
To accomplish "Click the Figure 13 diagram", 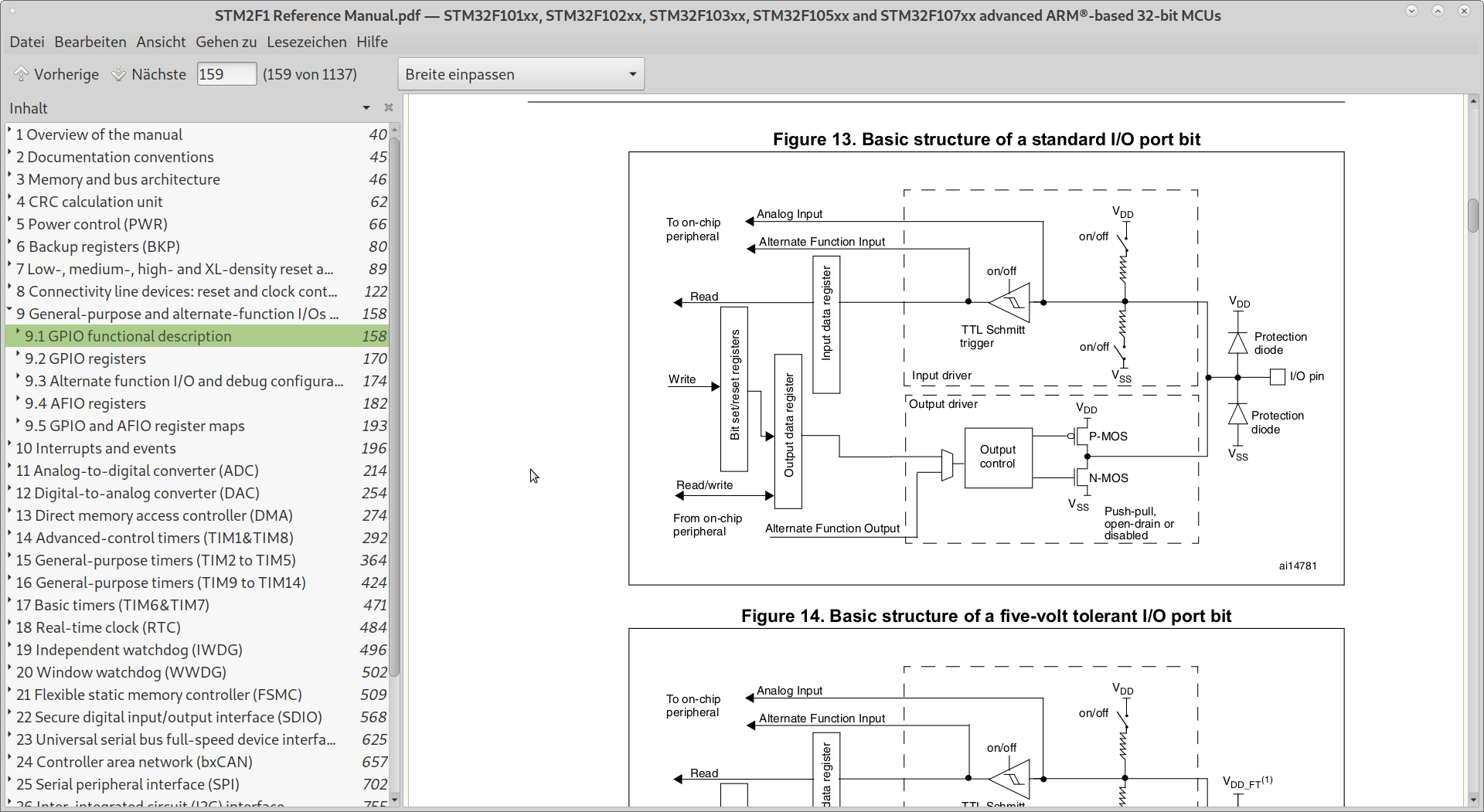I will point(986,369).
